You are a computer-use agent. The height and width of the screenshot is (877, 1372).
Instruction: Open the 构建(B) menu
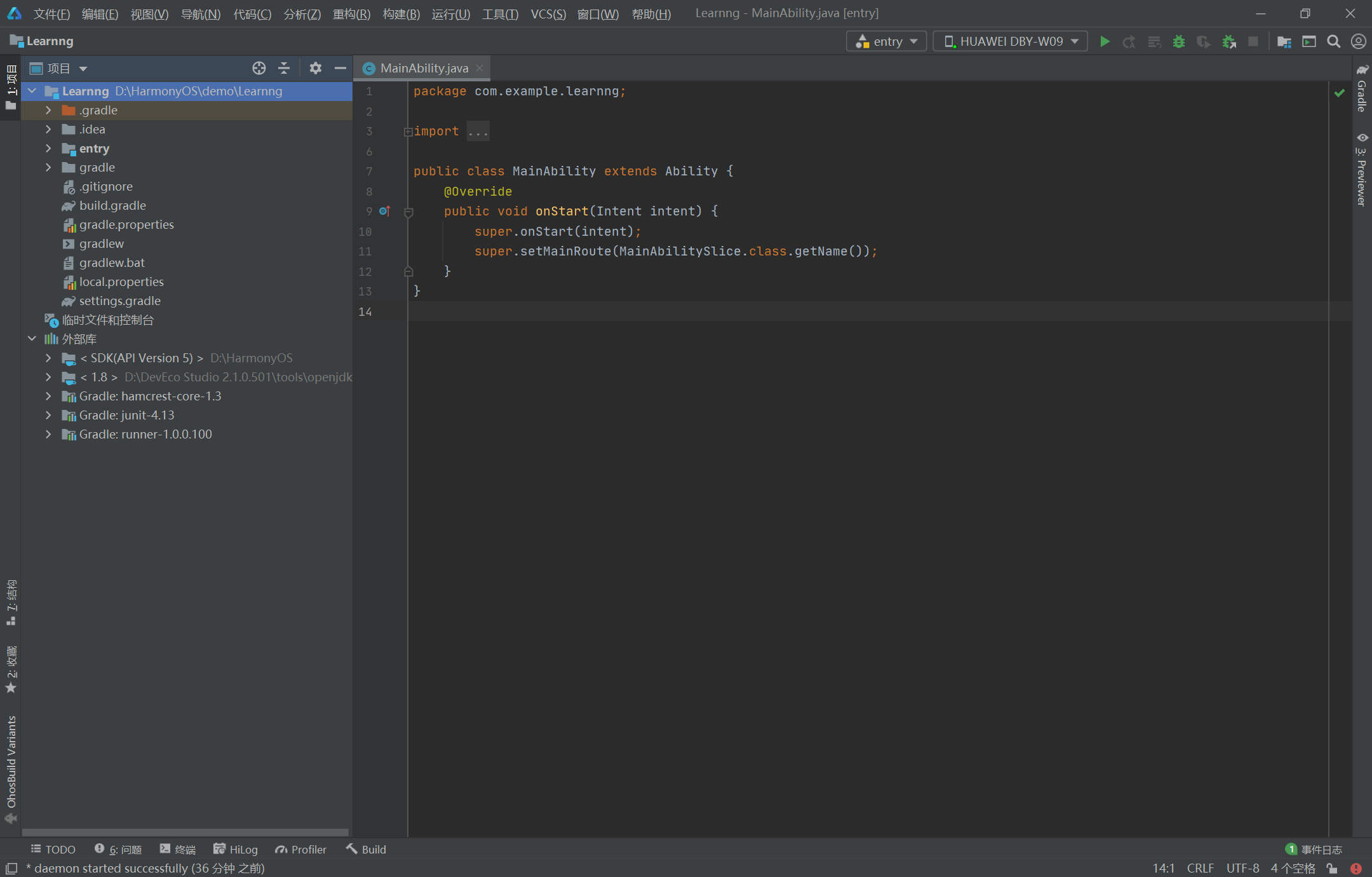pos(401,13)
